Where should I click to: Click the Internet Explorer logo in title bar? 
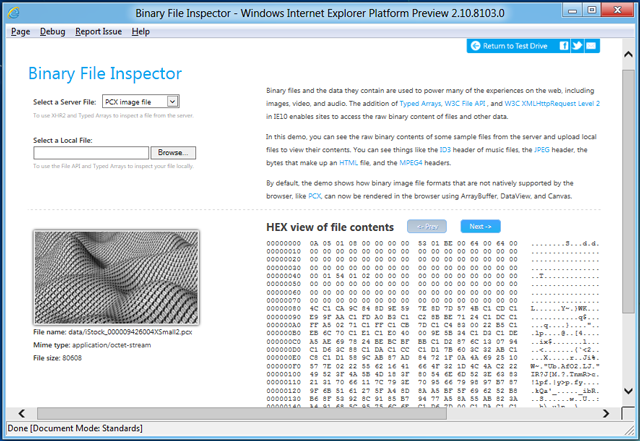pos(13,13)
